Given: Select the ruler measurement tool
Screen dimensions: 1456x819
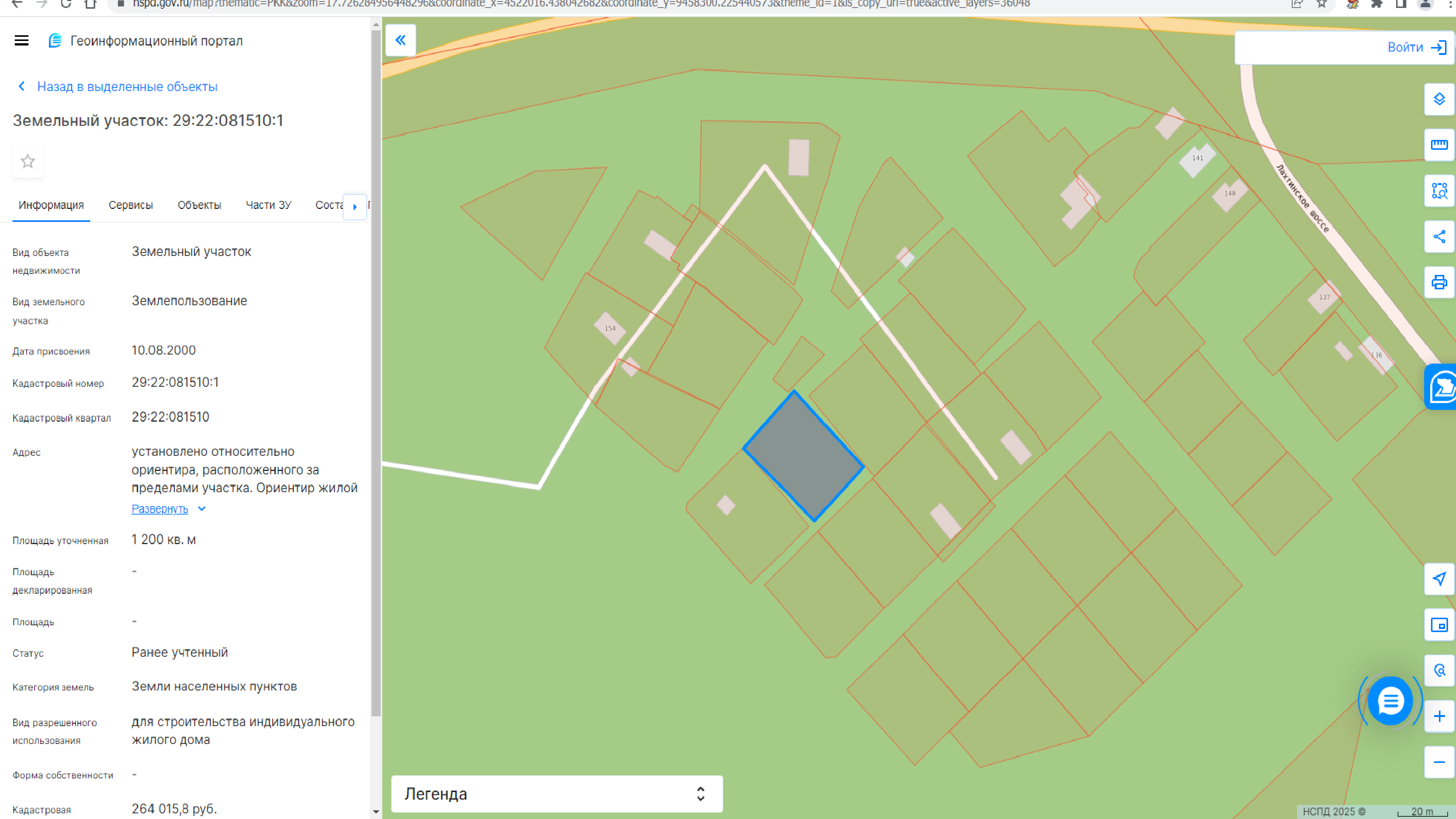Looking at the screenshot, I should [x=1439, y=145].
